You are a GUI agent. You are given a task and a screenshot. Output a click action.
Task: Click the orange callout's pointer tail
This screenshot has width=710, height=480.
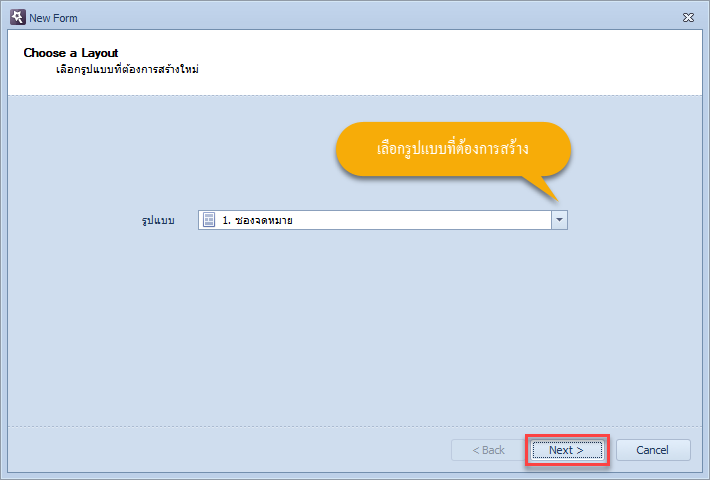point(541,188)
